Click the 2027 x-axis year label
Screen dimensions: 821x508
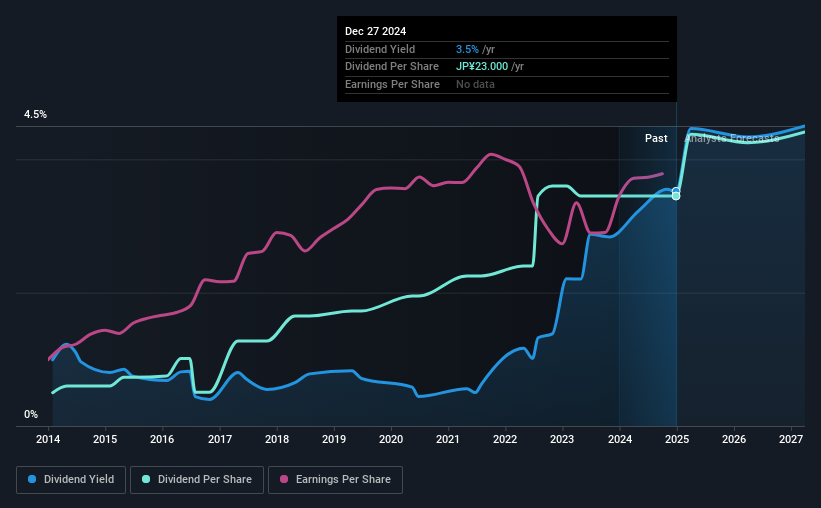tap(791, 439)
